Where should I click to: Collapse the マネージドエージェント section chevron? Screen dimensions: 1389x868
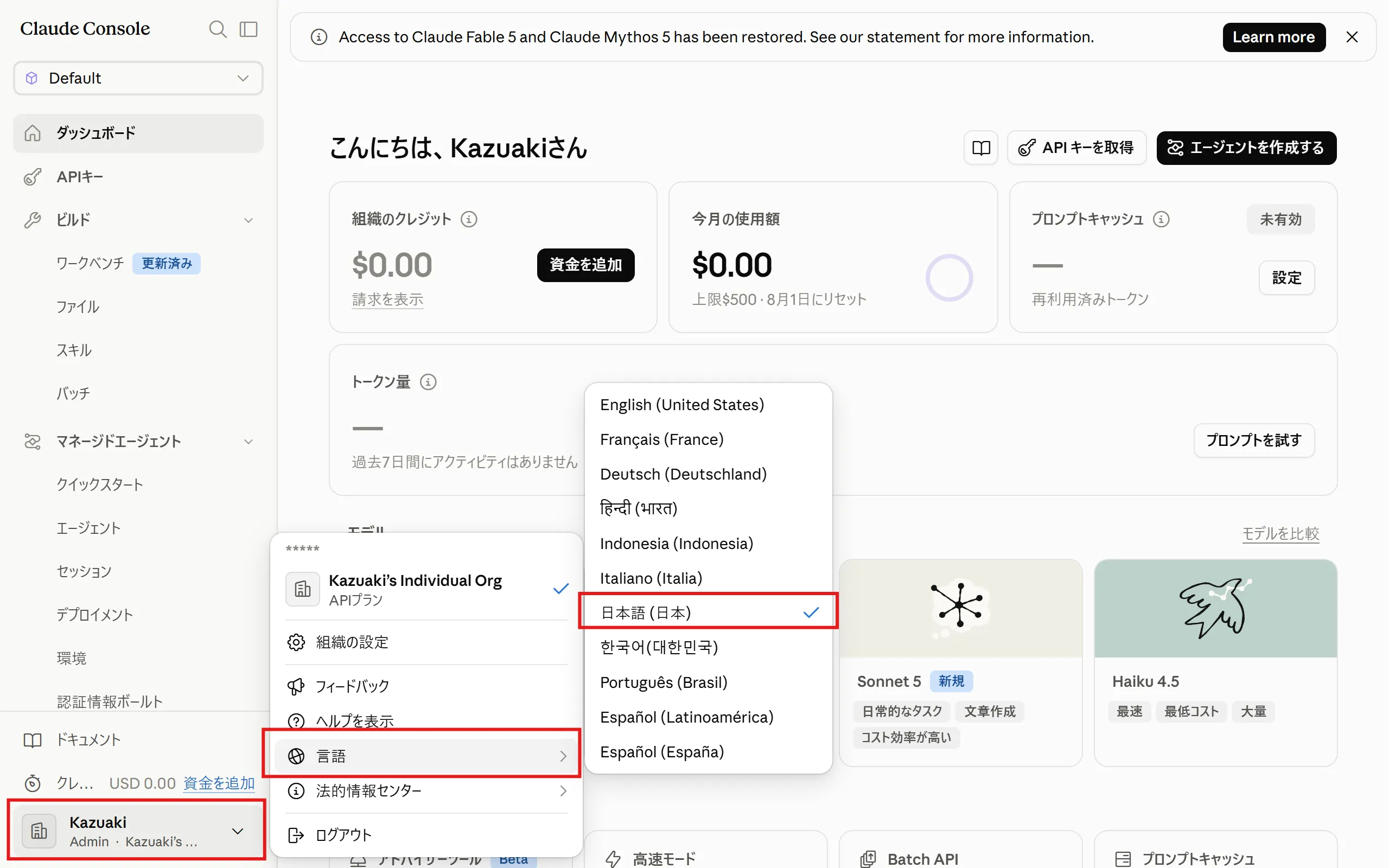(248, 442)
